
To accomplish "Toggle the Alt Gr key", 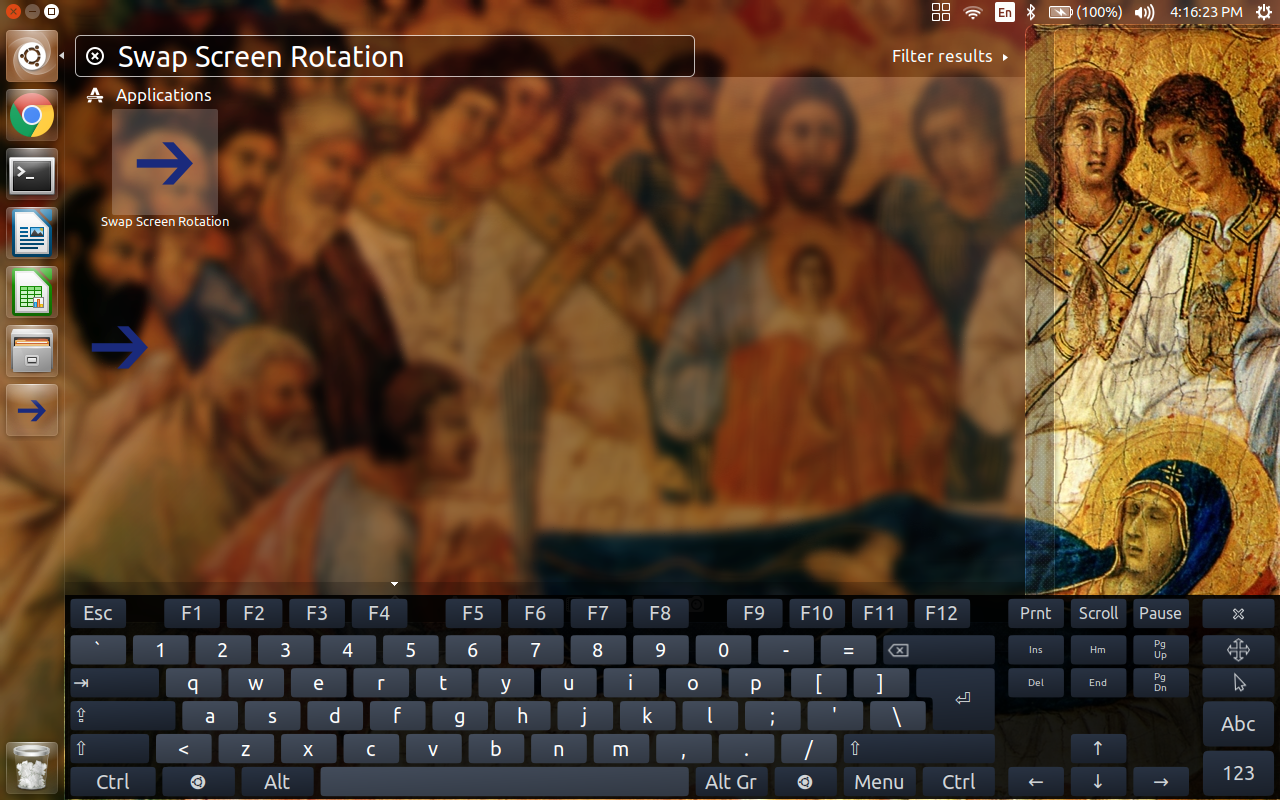I will 731,782.
